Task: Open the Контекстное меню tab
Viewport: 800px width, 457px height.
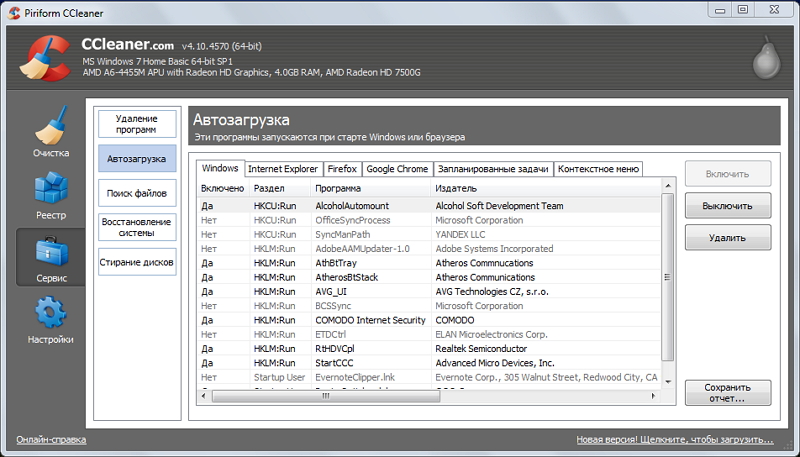Action: pyautogui.click(x=598, y=169)
